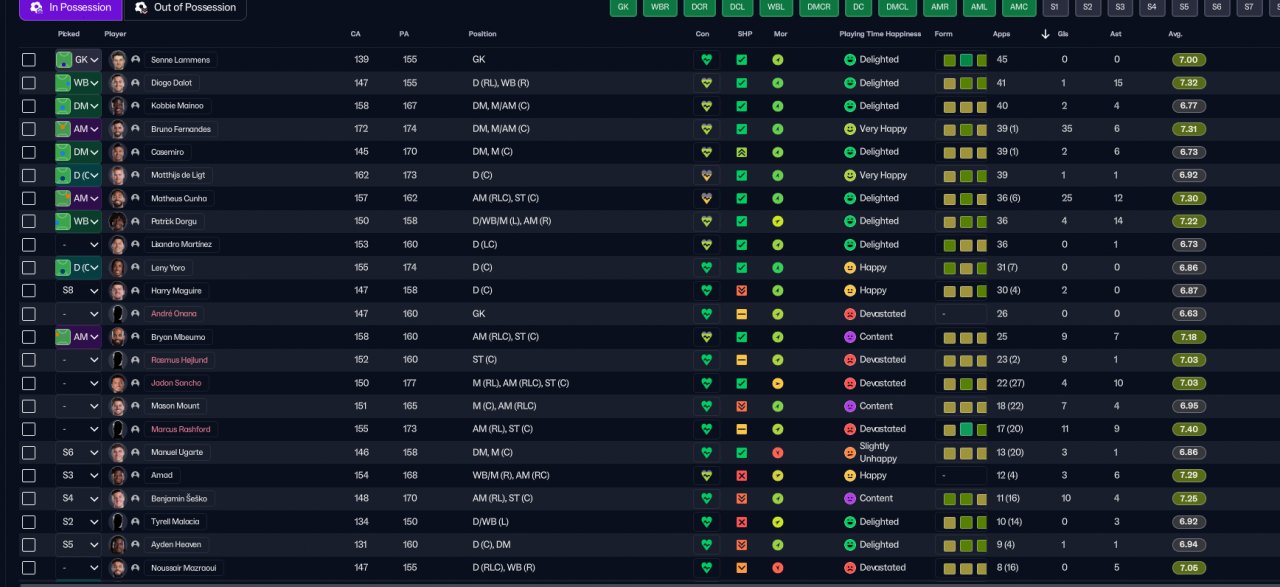The image size is (1280, 587).
Task: Click Benjamin Šeško's morale icon
Action: click(x=777, y=499)
